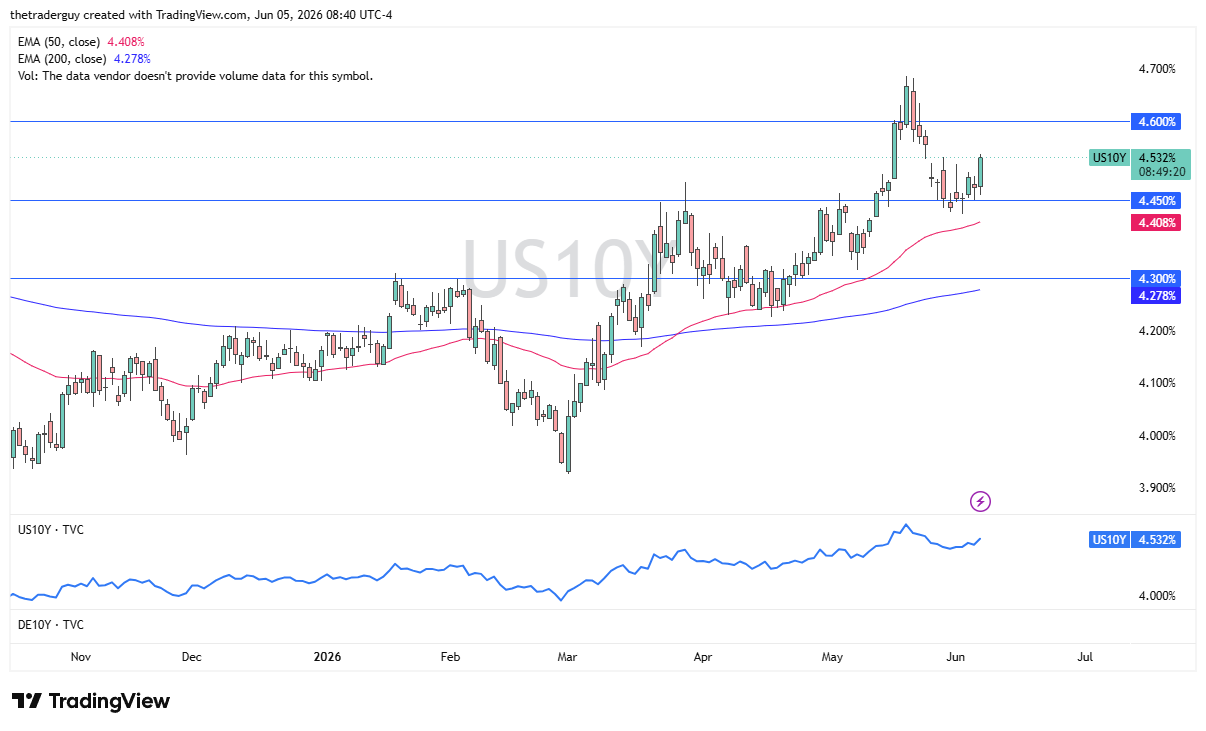Click the chart header attribution text

[x=202, y=15]
